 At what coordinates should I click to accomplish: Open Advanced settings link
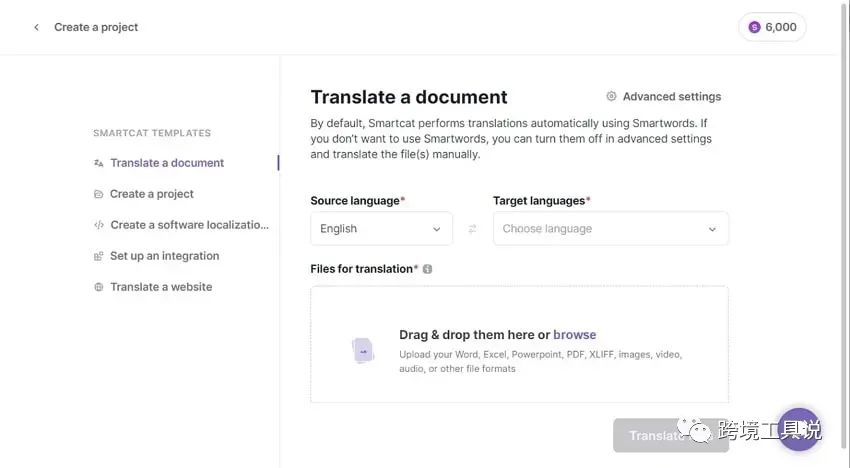[671, 97]
